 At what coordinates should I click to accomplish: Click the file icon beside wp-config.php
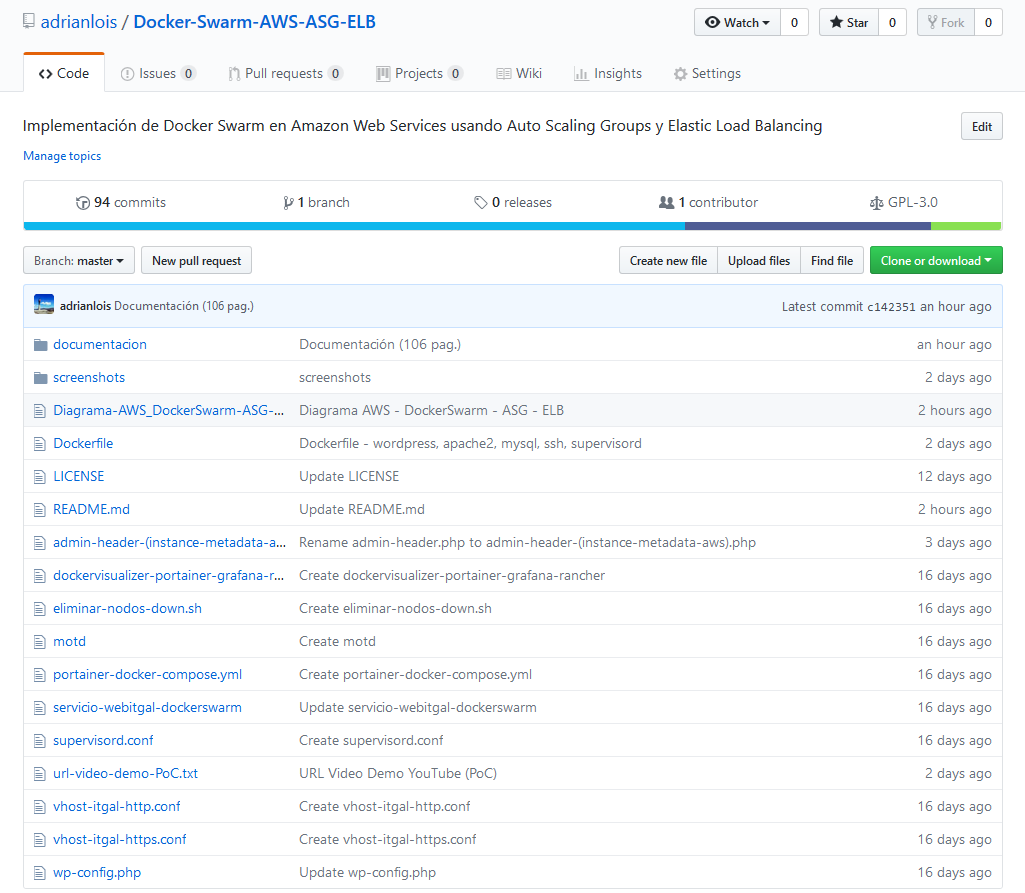point(40,873)
